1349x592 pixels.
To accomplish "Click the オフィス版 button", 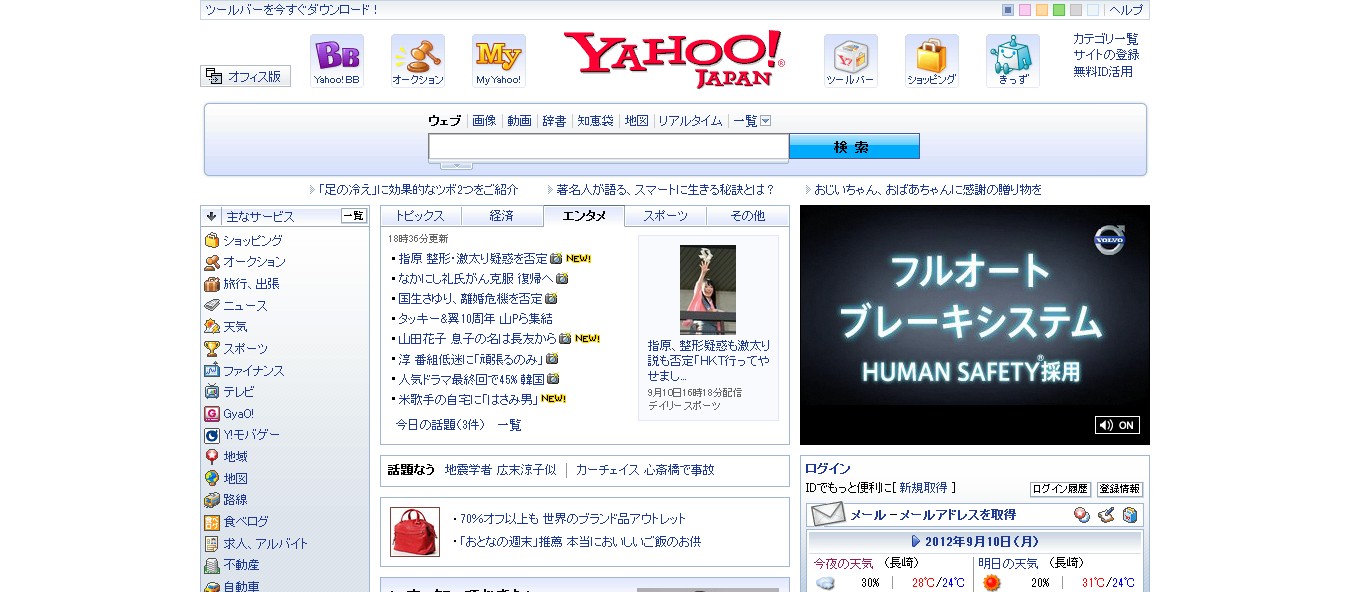I will [245, 76].
